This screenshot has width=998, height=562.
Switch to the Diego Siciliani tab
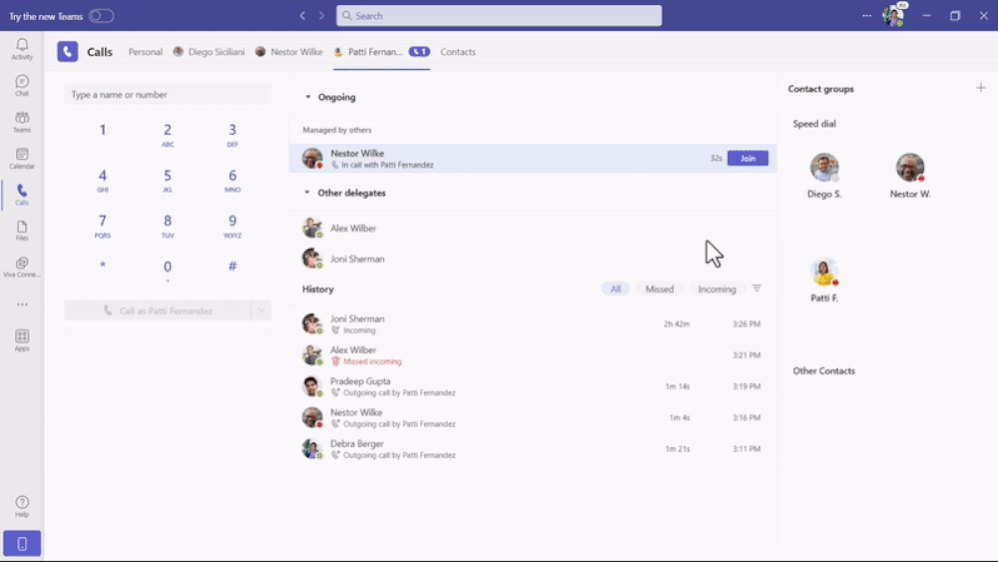[209, 52]
